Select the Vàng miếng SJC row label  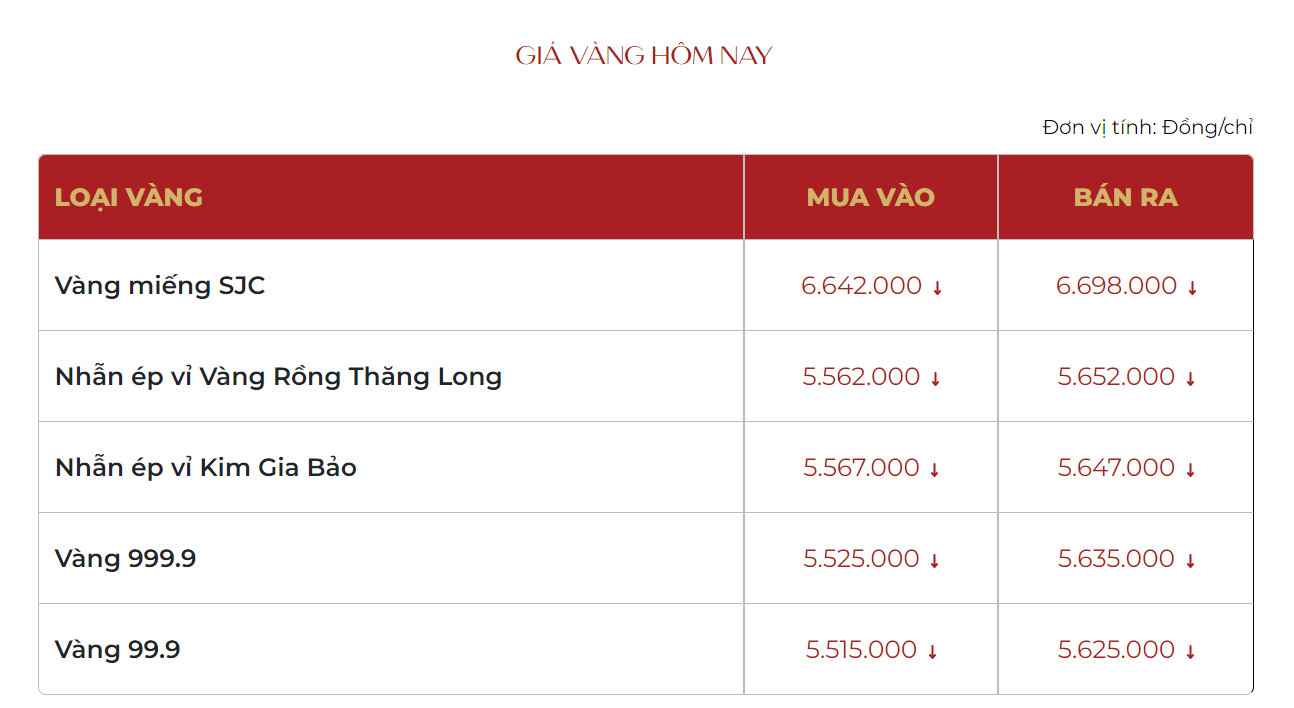tap(160, 286)
